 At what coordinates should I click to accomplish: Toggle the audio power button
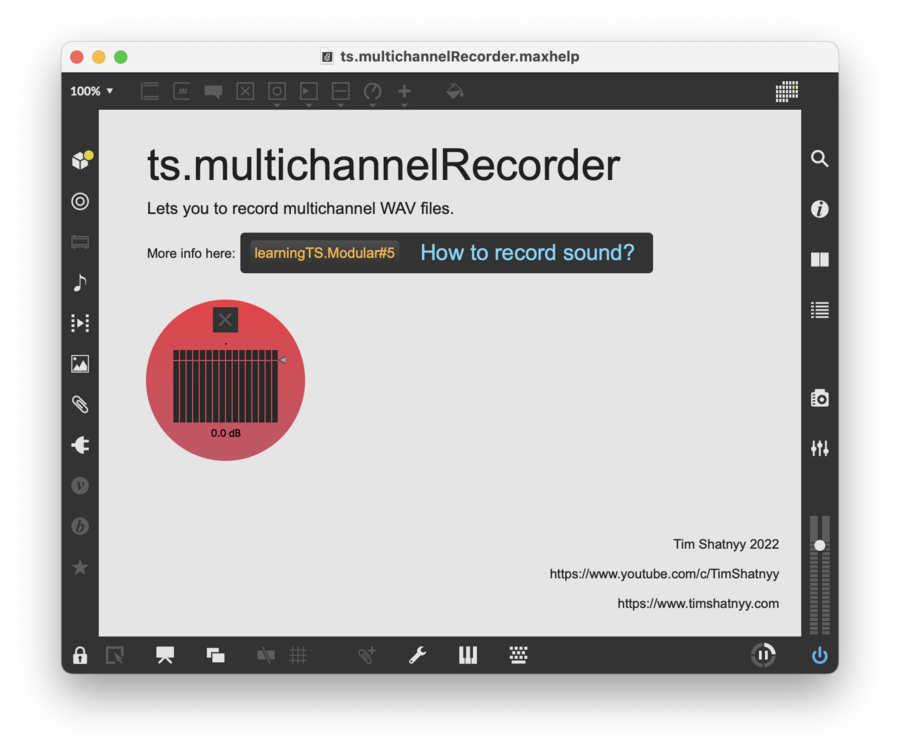[x=820, y=655]
